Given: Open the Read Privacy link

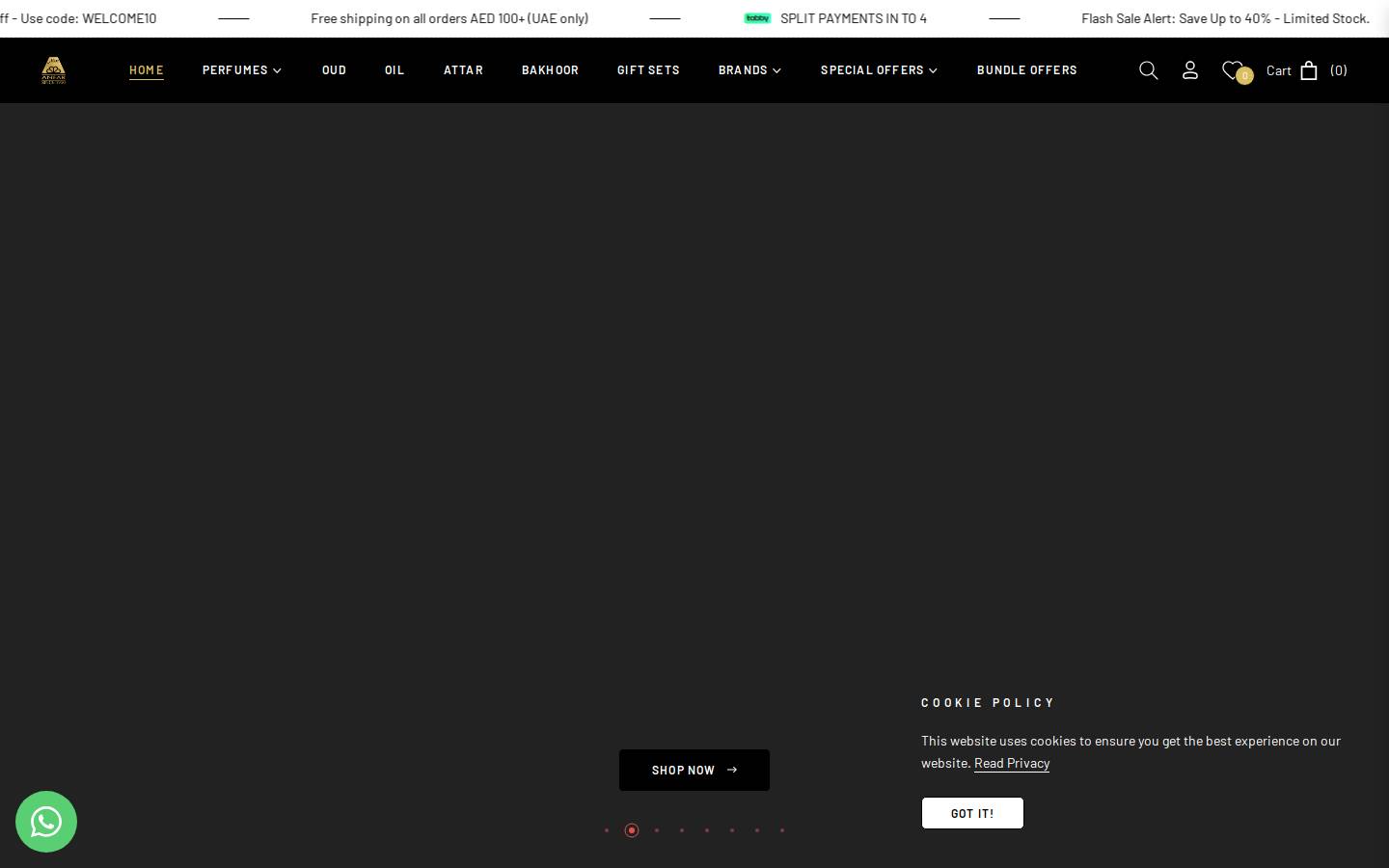Looking at the screenshot, I should pyautogui.click(x=1012, y=763).
